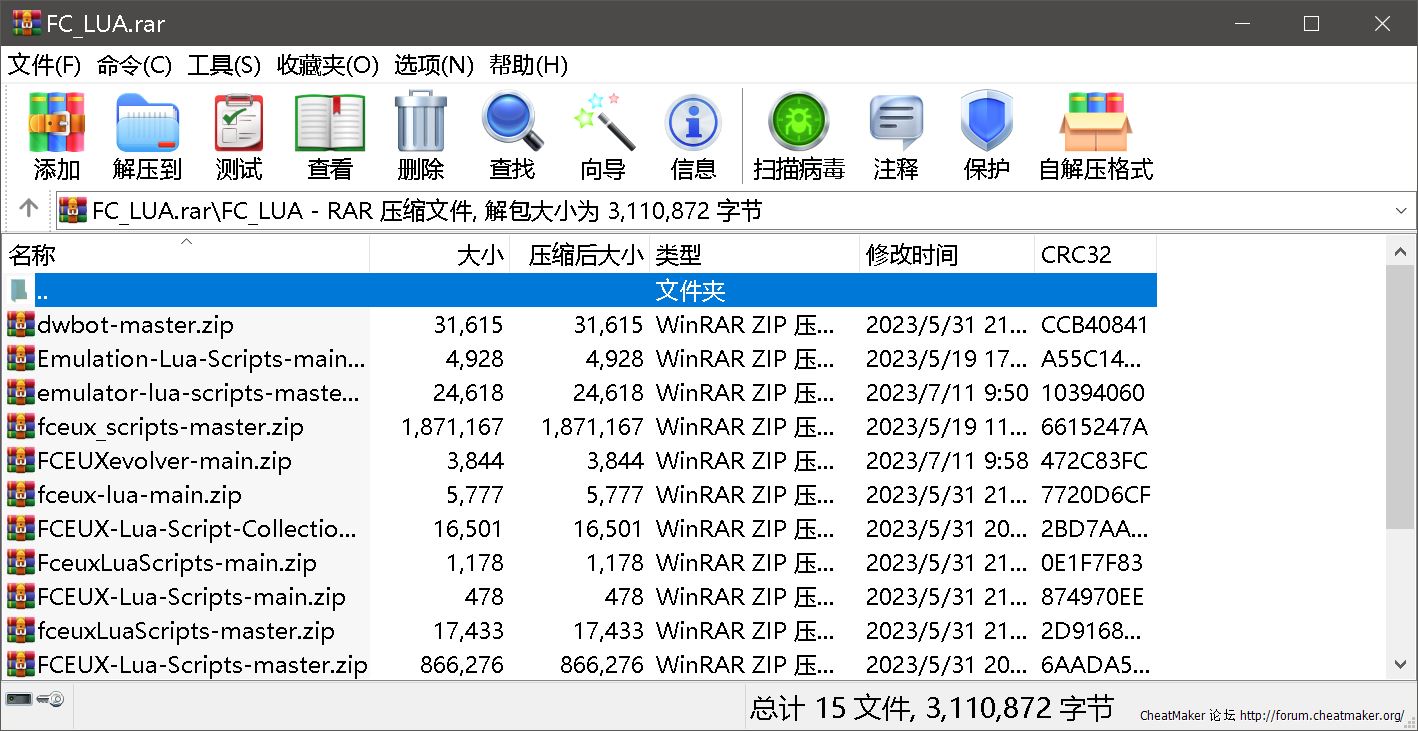Click the Add (添加) toolbar icon
This screenshot has width=1418, height=731.
(x=57, y=123)
